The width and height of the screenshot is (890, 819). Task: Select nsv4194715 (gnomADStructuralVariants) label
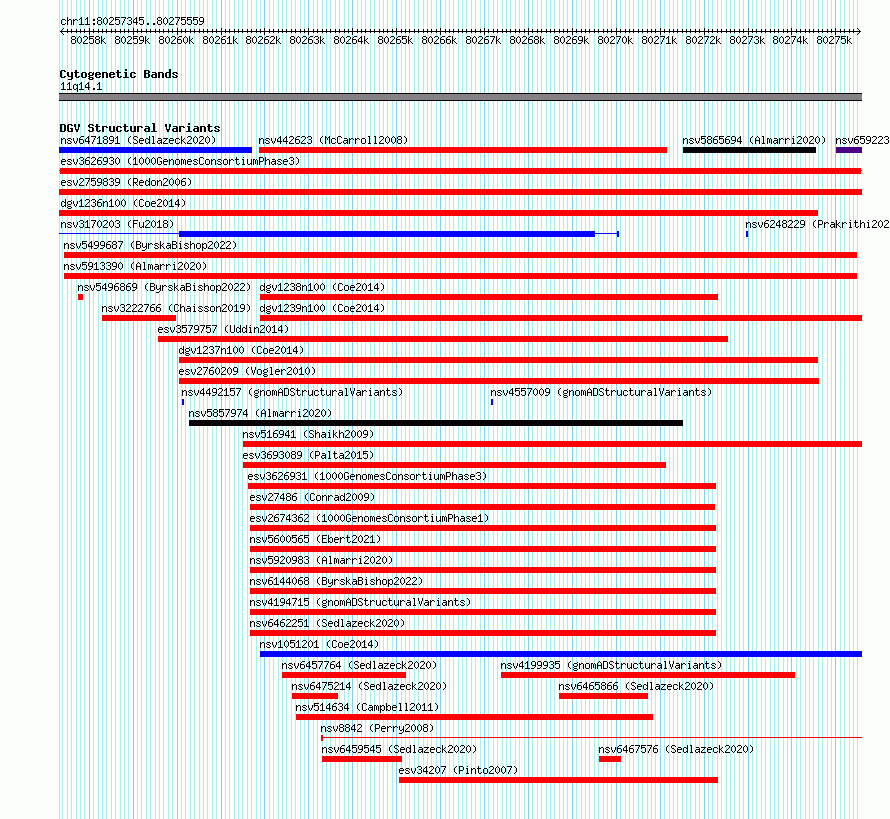tap(360, 602)
